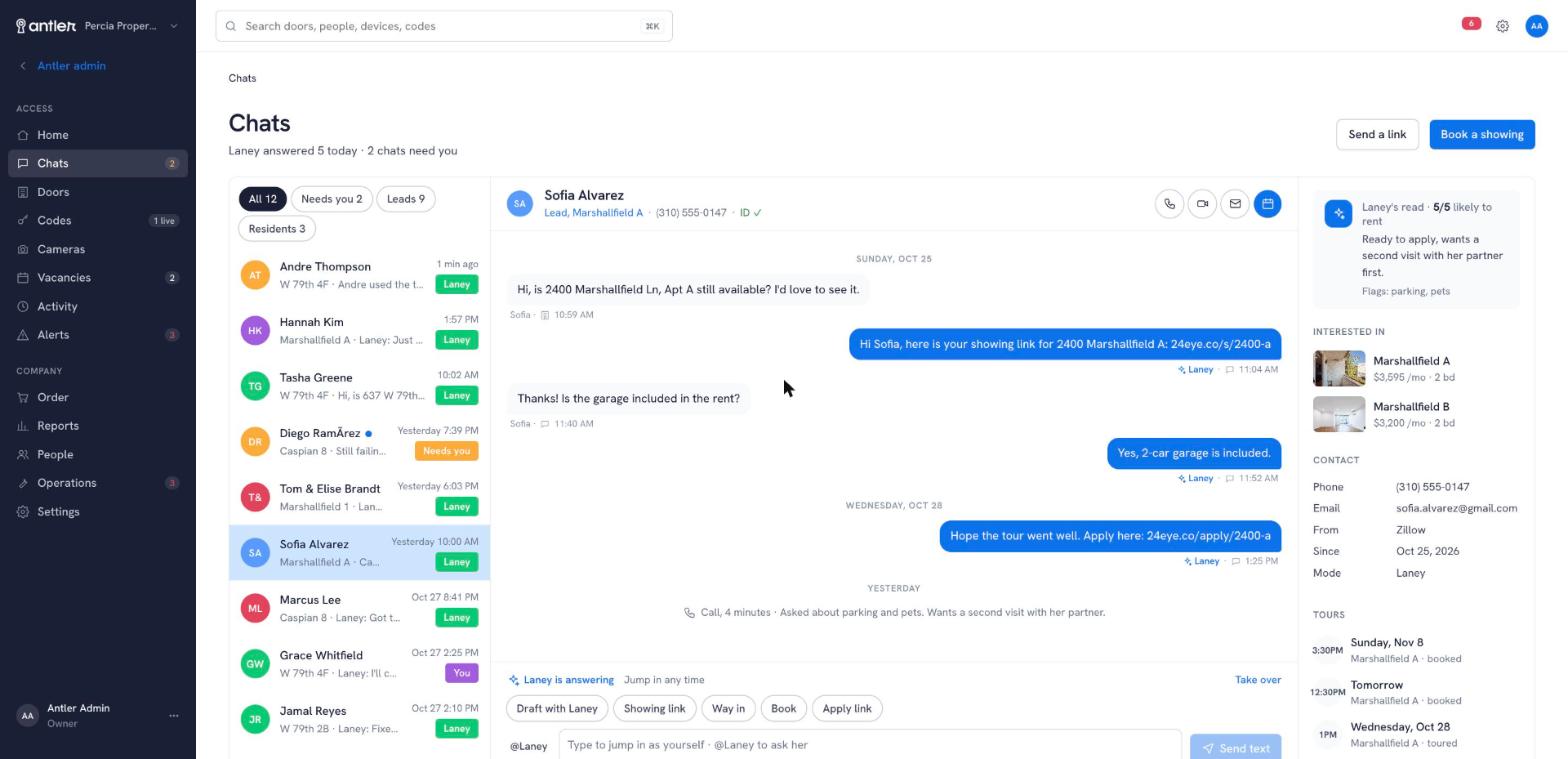Filter chats by Residents 3
Image resolution: width=1568 pixels, height=759 pixels.
pyautogui.click(x=277, y=229)
